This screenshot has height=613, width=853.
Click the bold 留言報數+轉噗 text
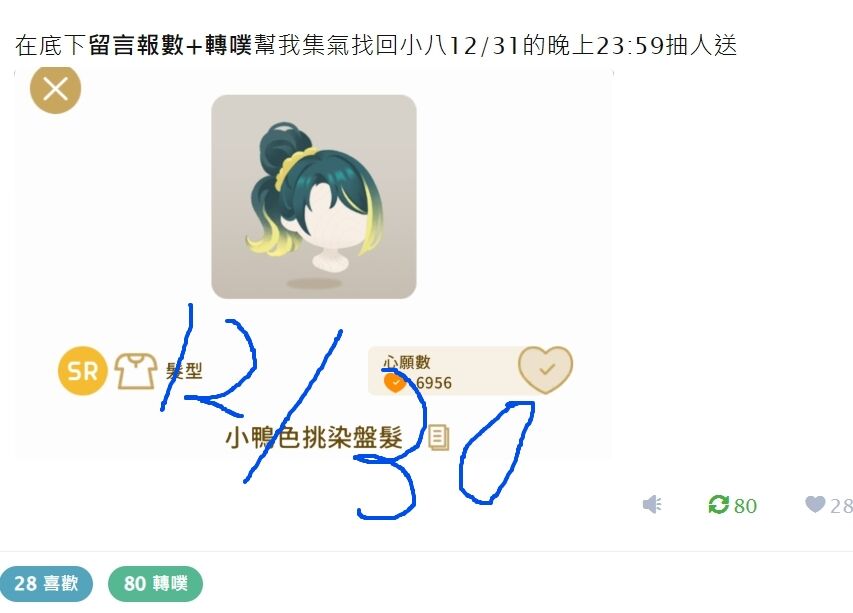coord(170,45)
